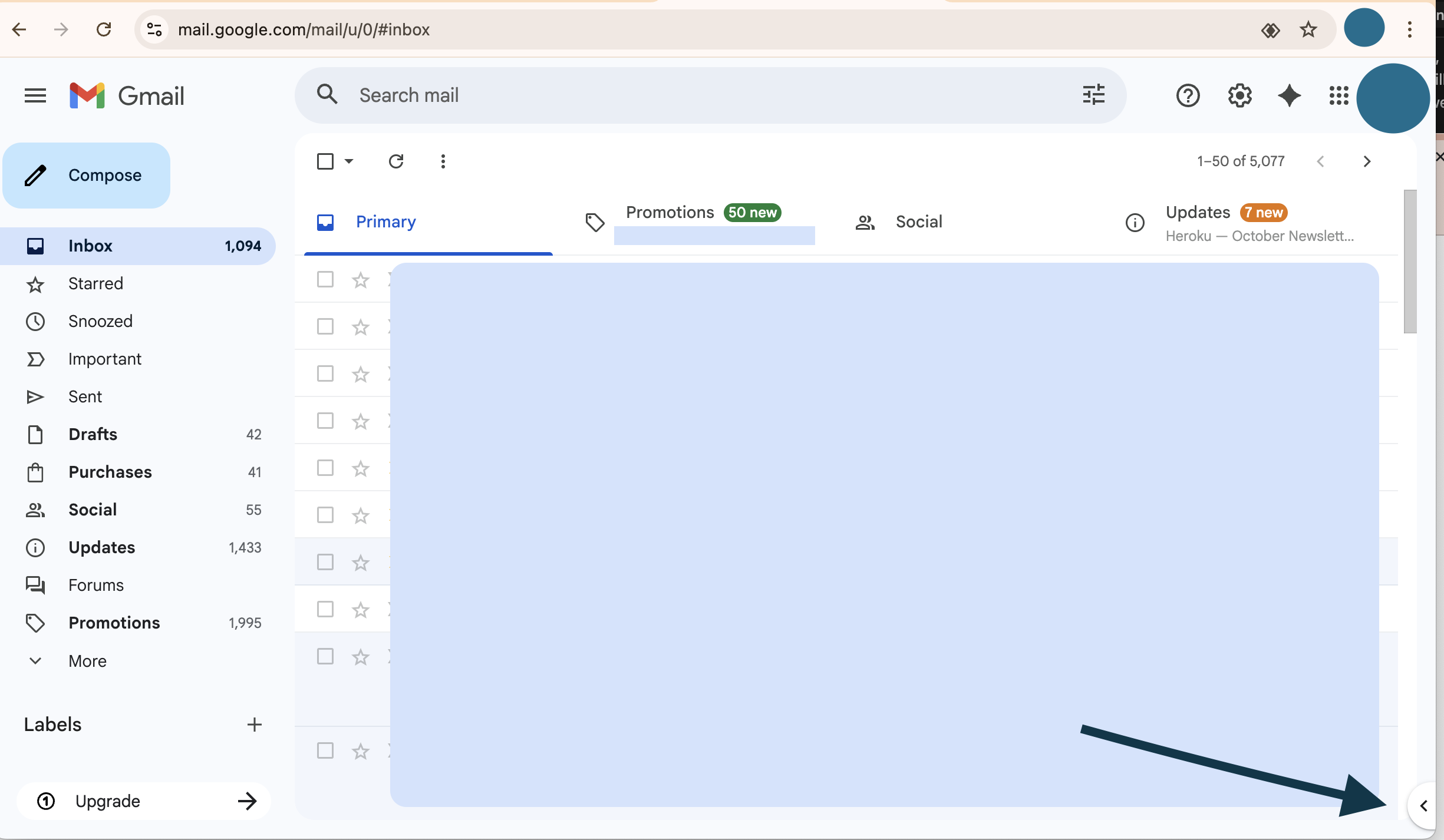Open the Settings gear icon
1444x840 pixels.
click(1239, 95)
